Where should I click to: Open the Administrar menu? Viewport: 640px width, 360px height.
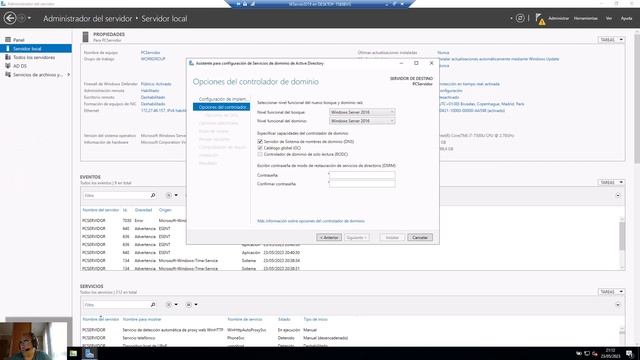558,18
